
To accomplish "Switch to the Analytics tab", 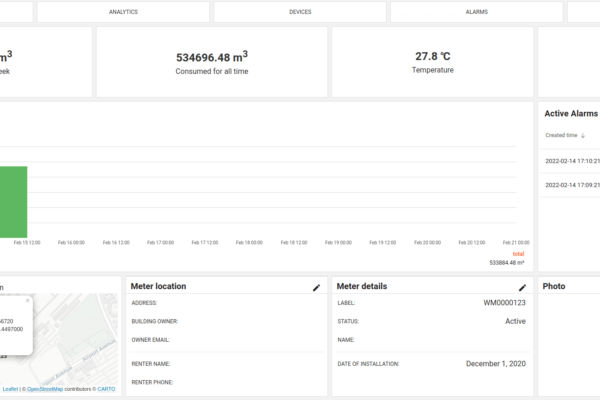I will (x=122, y=12).
